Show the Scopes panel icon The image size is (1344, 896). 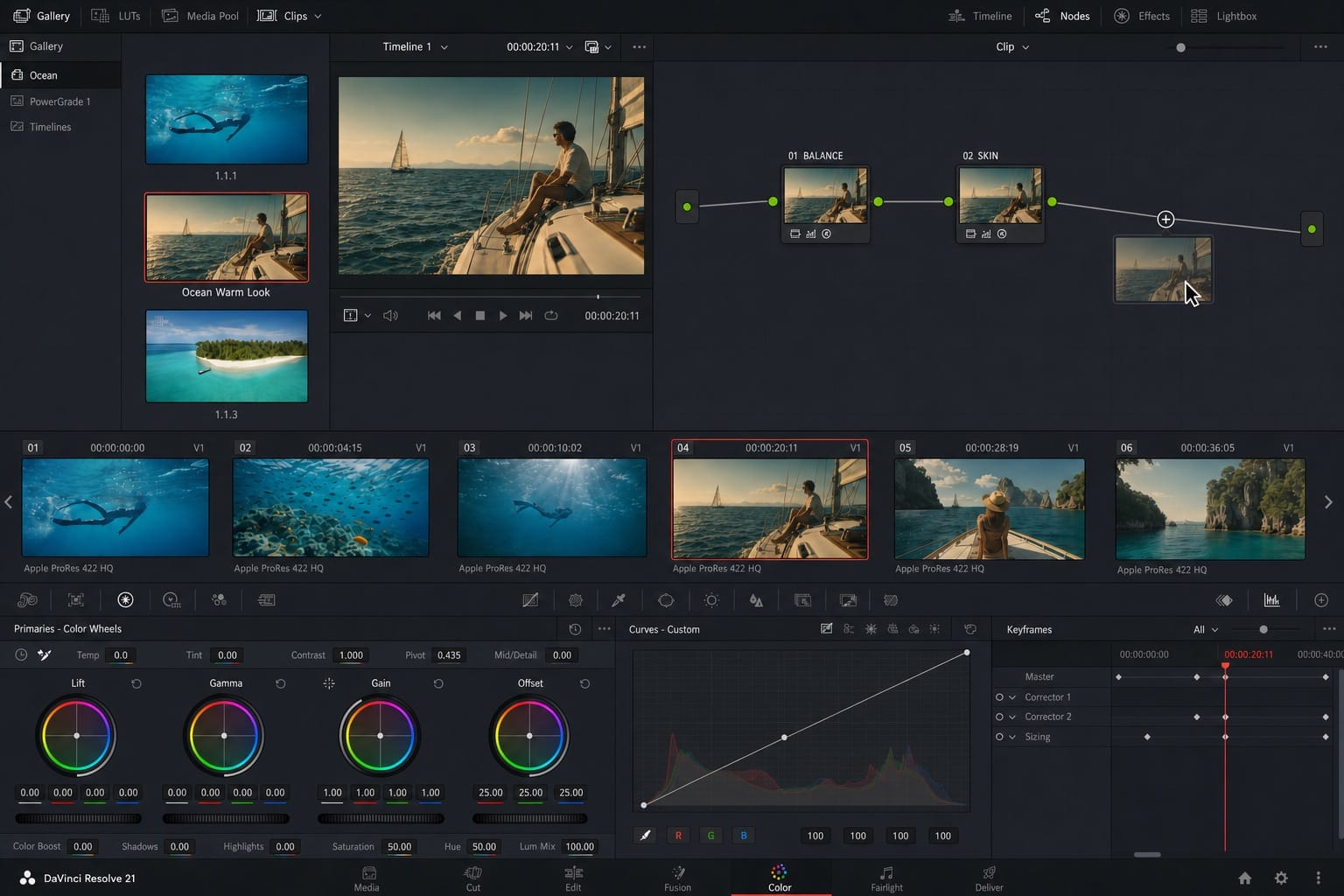(1271, 600)
